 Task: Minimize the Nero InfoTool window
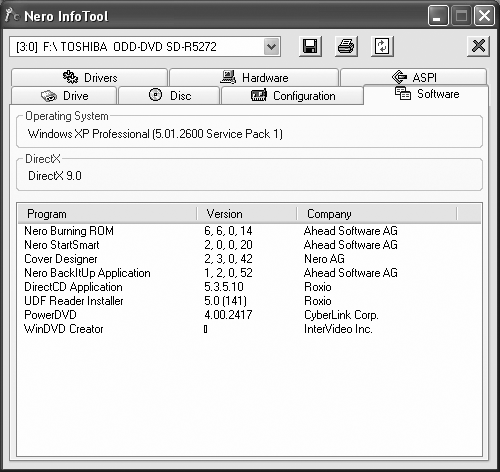[438, 16]
